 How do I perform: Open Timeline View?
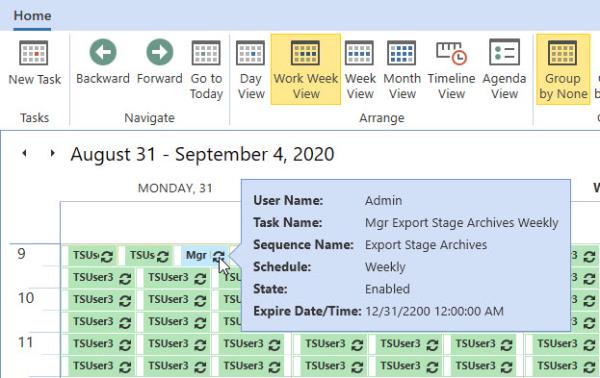point(451,53)
